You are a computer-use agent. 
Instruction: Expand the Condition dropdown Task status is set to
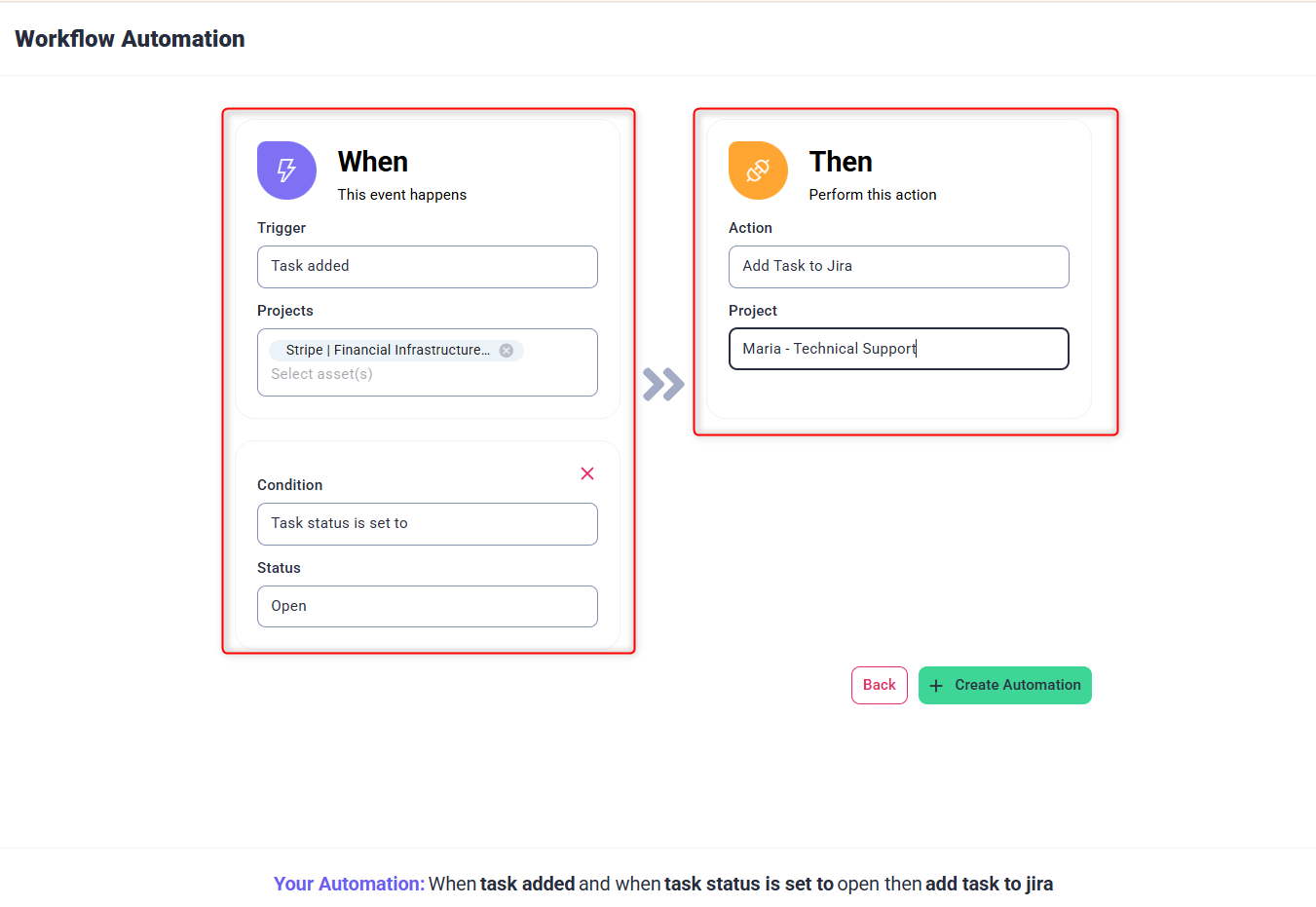[427, 524]
